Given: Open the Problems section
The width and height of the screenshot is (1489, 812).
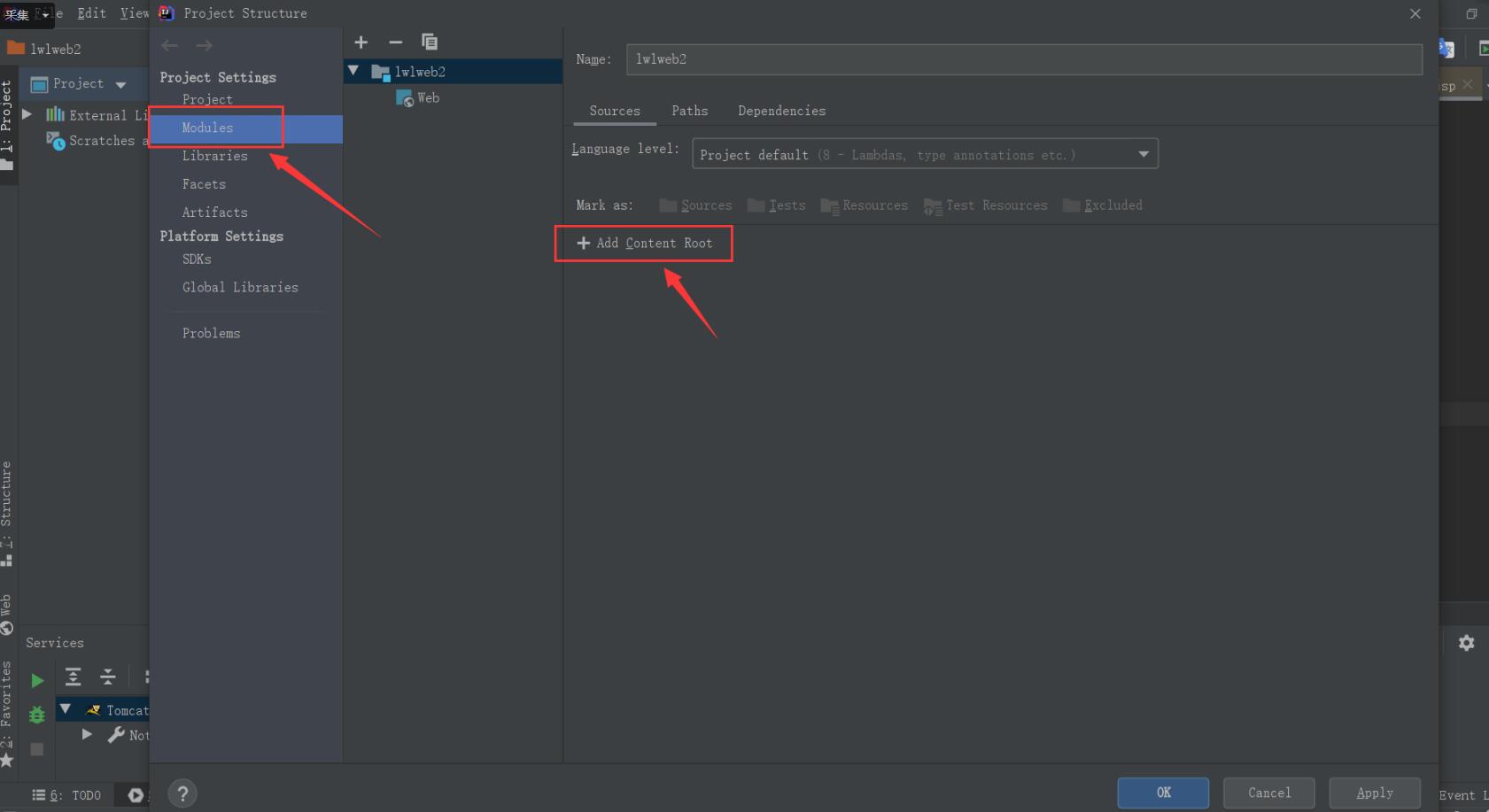Looking at the screenshot, I should [x=212, y=334].
